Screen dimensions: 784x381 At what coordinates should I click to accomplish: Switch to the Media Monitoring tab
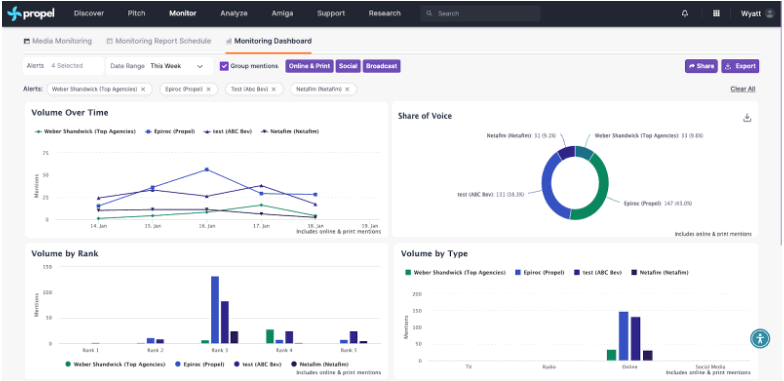click(x=58, y=41)
